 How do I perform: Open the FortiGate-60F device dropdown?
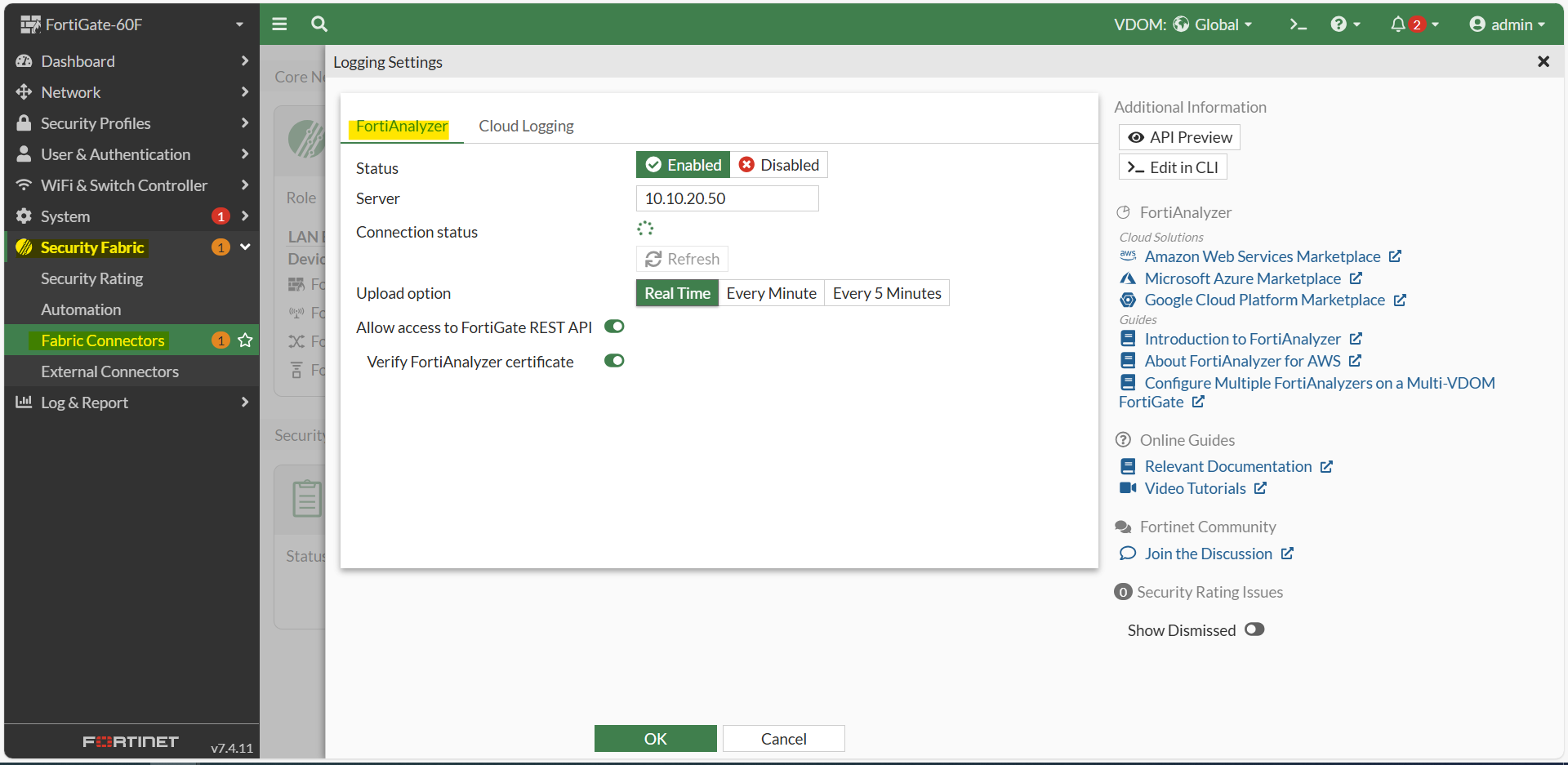click(x=132, y=24)
